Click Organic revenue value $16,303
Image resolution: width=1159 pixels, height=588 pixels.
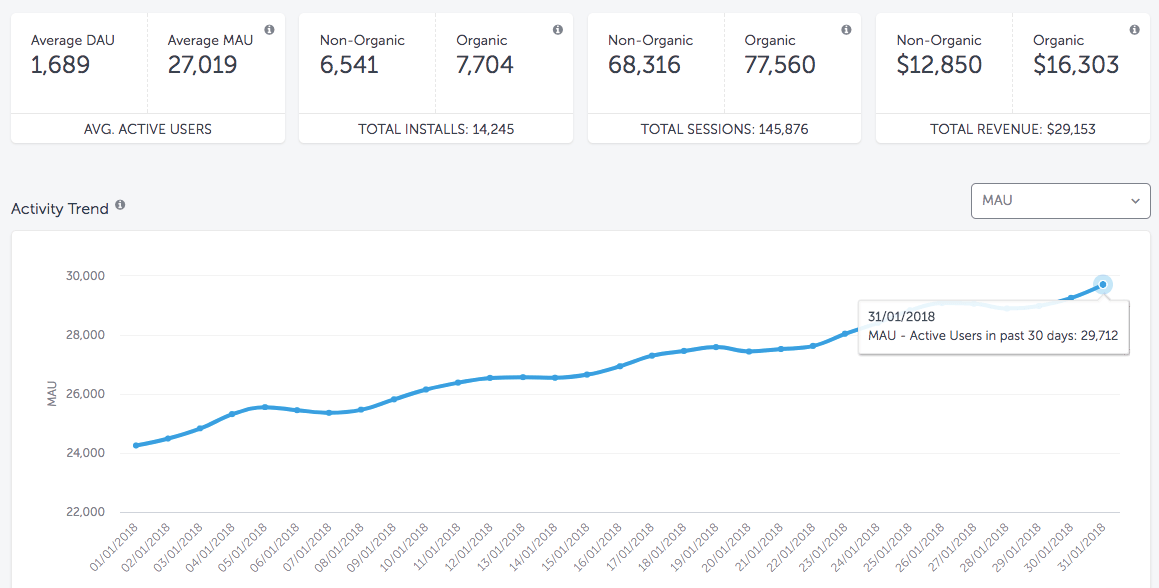point(1076,65)
